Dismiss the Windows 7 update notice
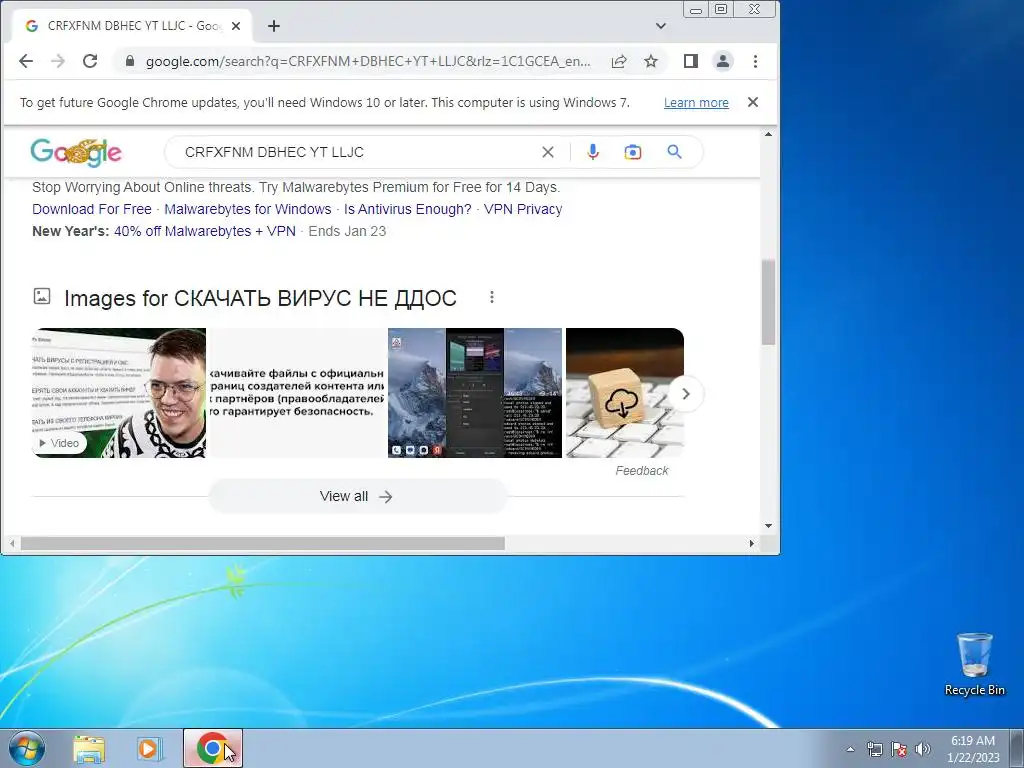 [x=753, y=102]
